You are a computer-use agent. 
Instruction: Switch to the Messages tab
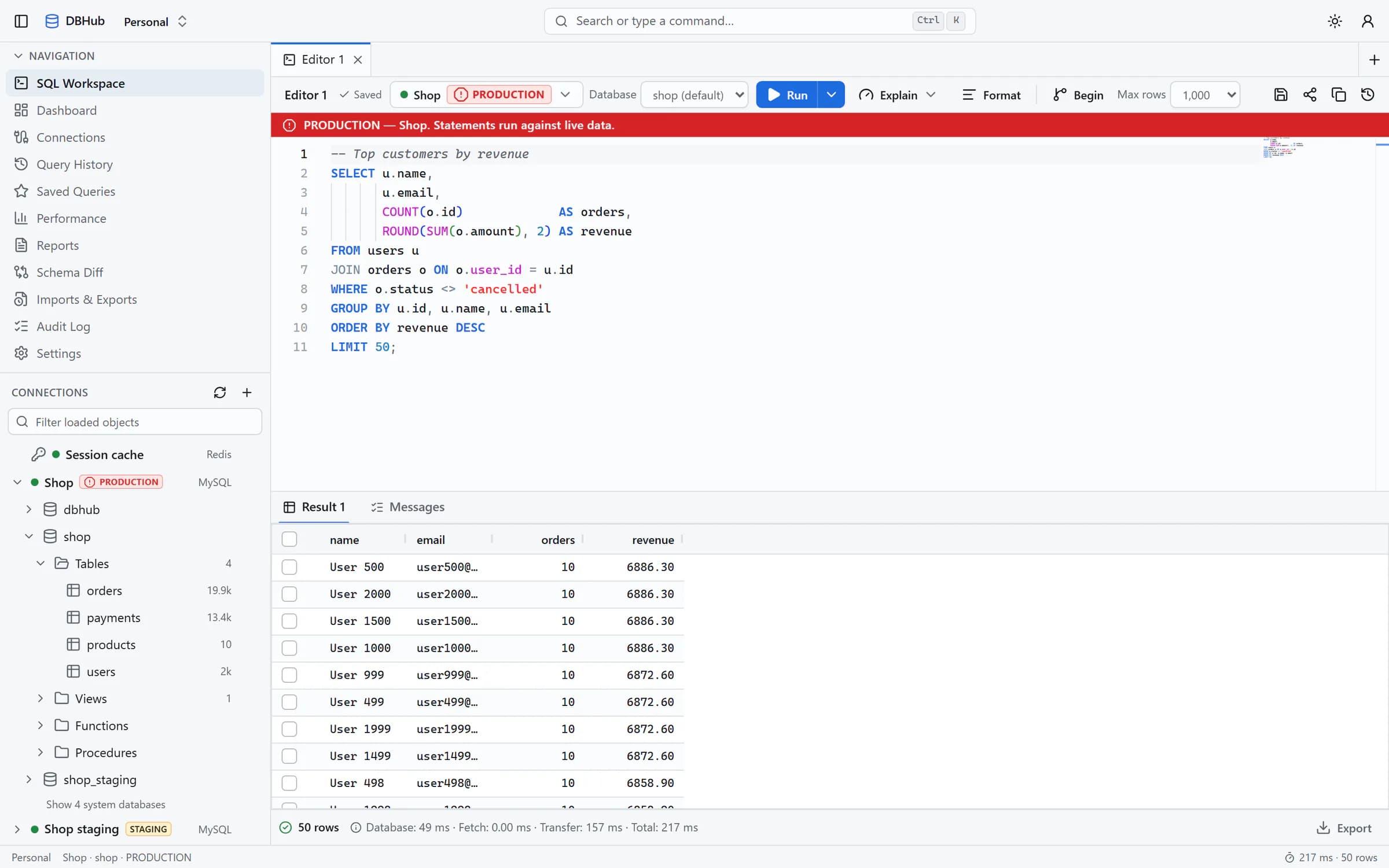[x=408, y=507]
